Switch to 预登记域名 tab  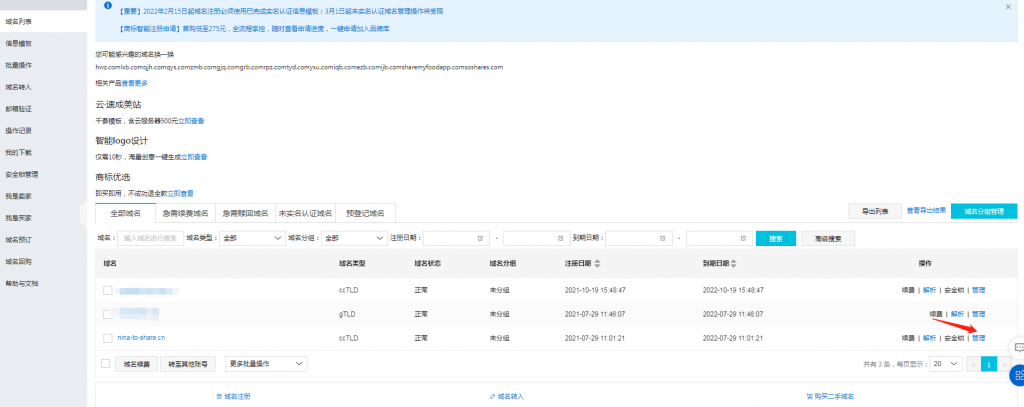(x=366, y=213)
